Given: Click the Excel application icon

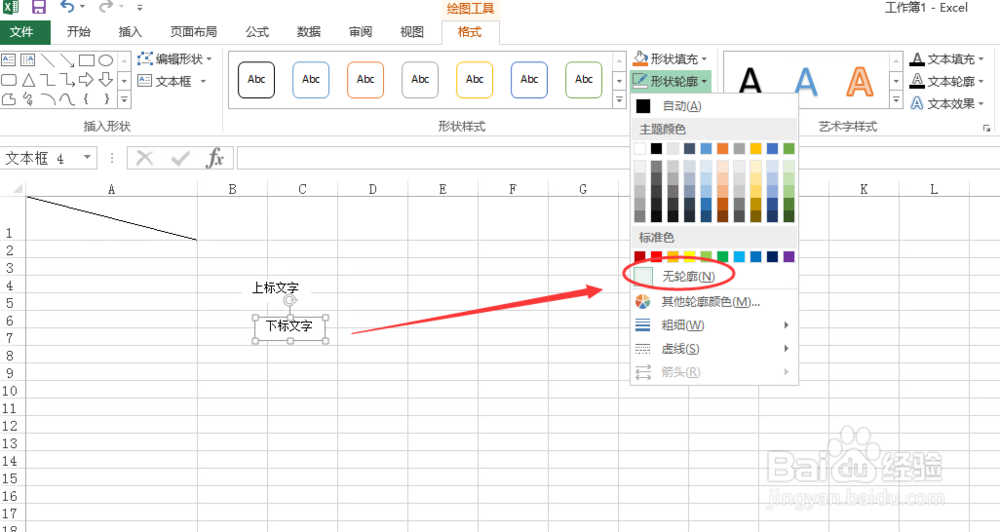Looking at the screenshot, I should [x=11, y=8].
